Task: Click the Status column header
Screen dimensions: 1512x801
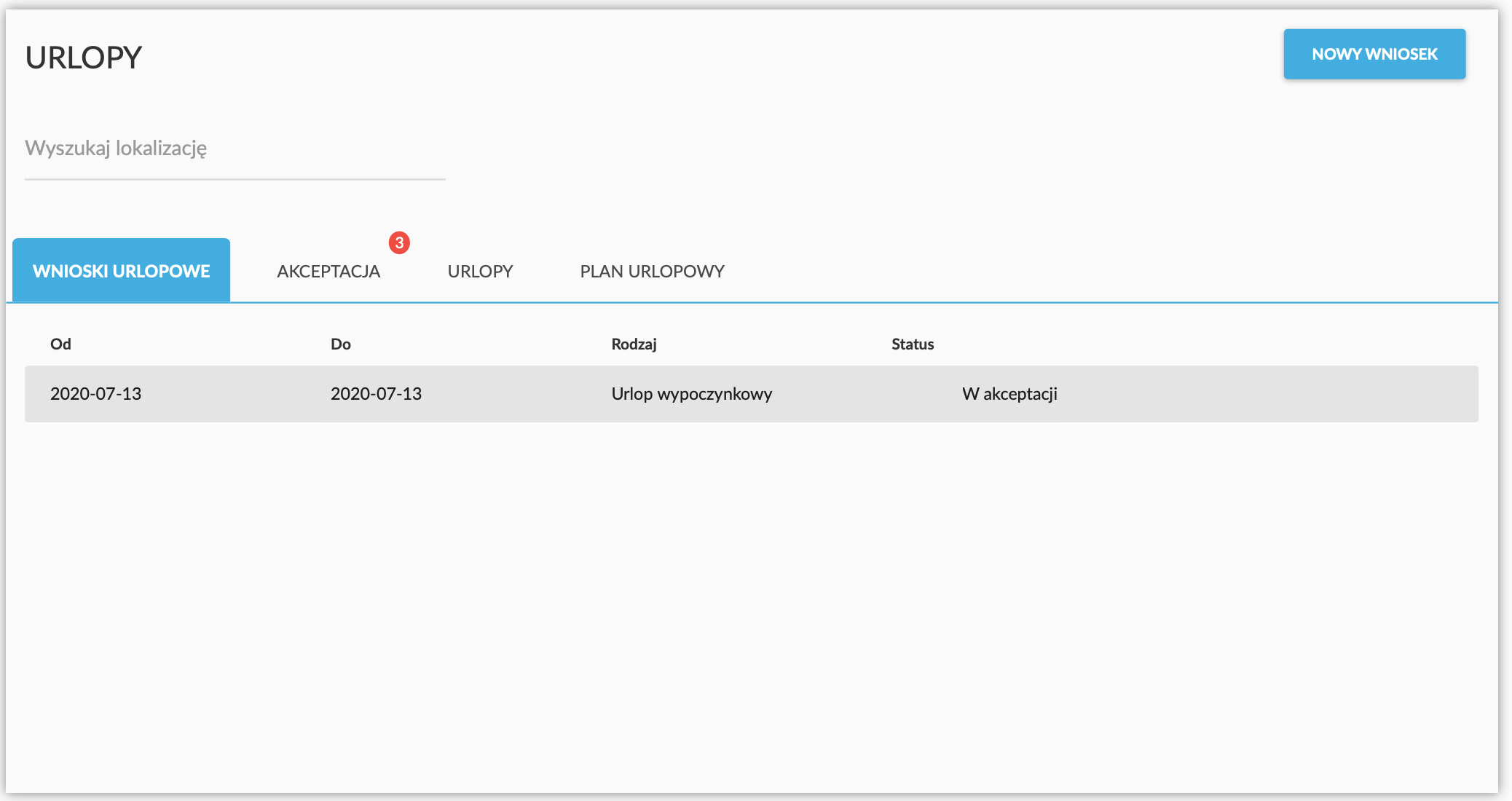Action: click(912, 344)
